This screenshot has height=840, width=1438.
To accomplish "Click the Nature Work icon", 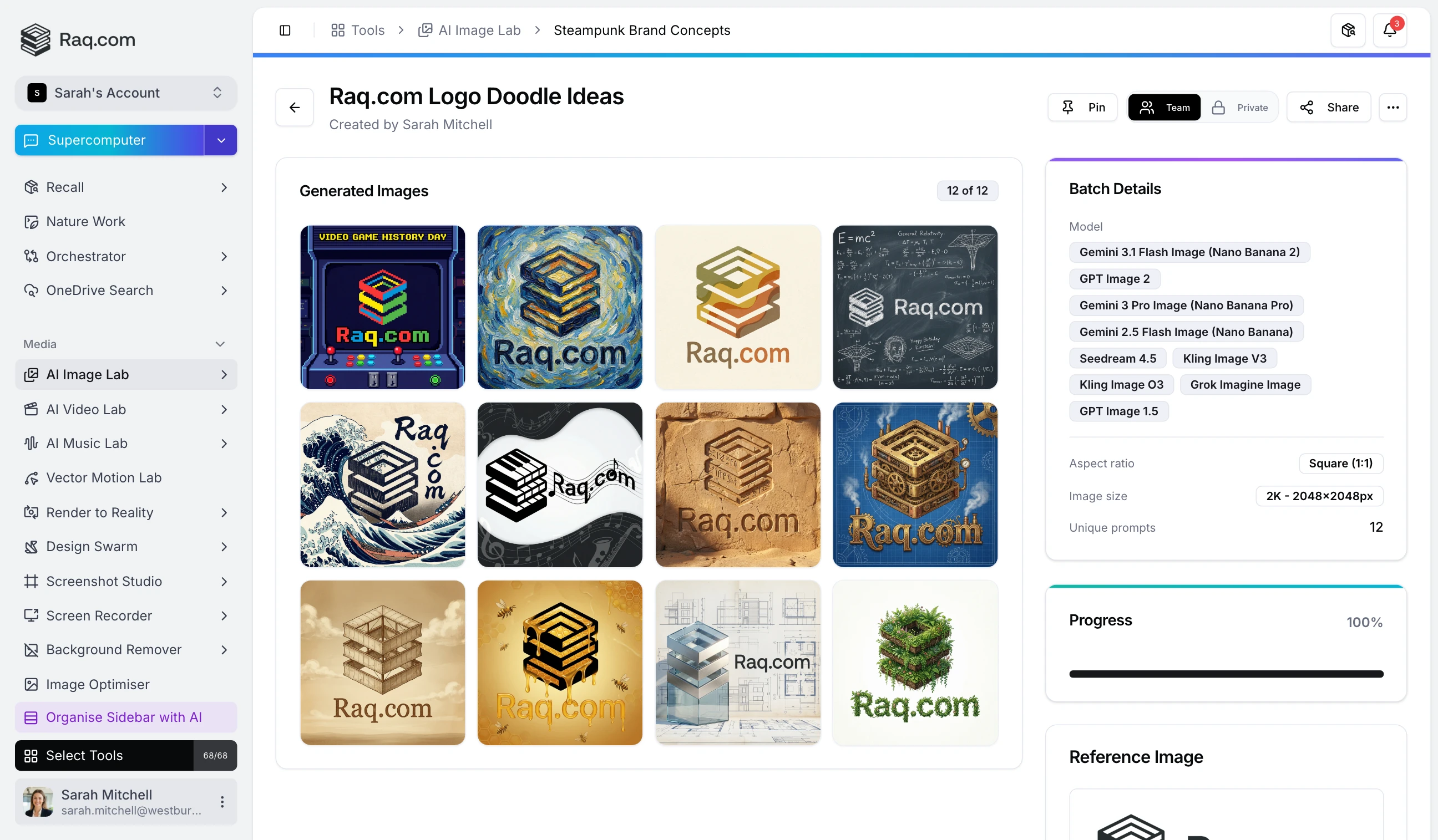I will [31, 222].
